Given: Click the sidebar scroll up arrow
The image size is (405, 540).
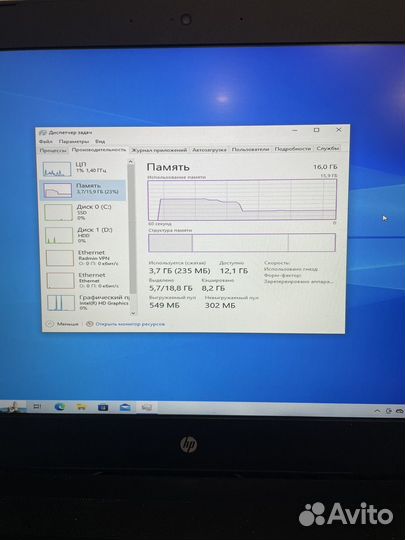Looking at the screenshot, I should (131, 162).
